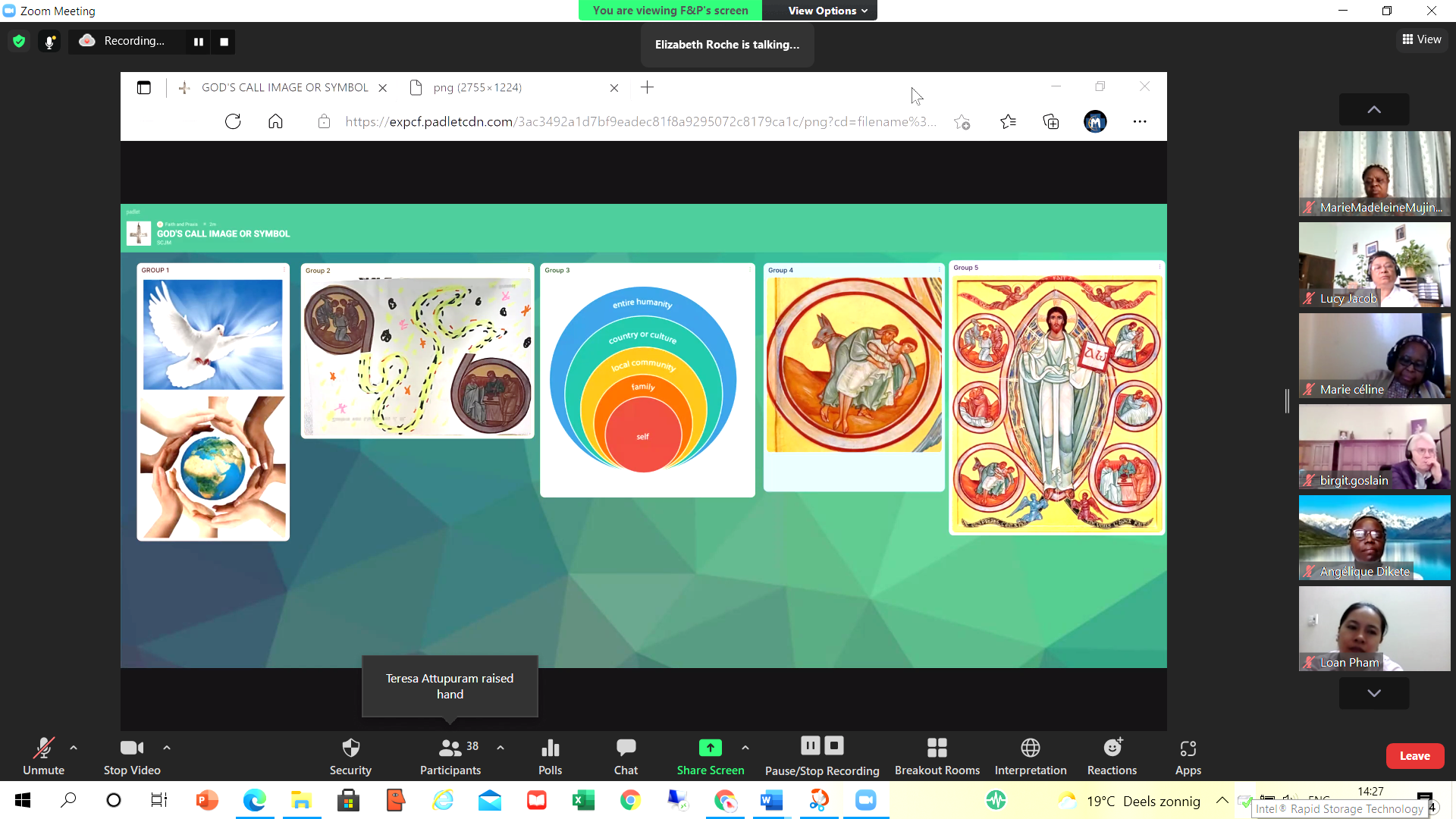Expand audio settings arrow next to Unmute
Image resolution: width=1456 pixels, height=819 pixels.
point(74,748)
